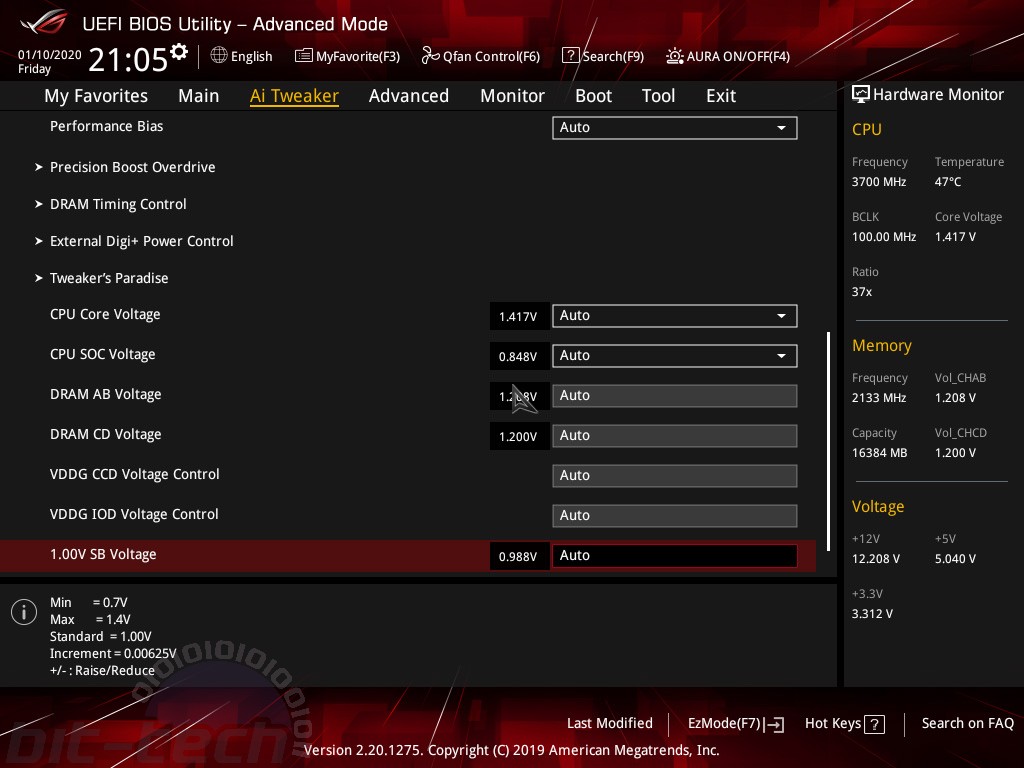Switch to the Main tab
Viewport: 1024px width, 768px height.
(199, 96)
